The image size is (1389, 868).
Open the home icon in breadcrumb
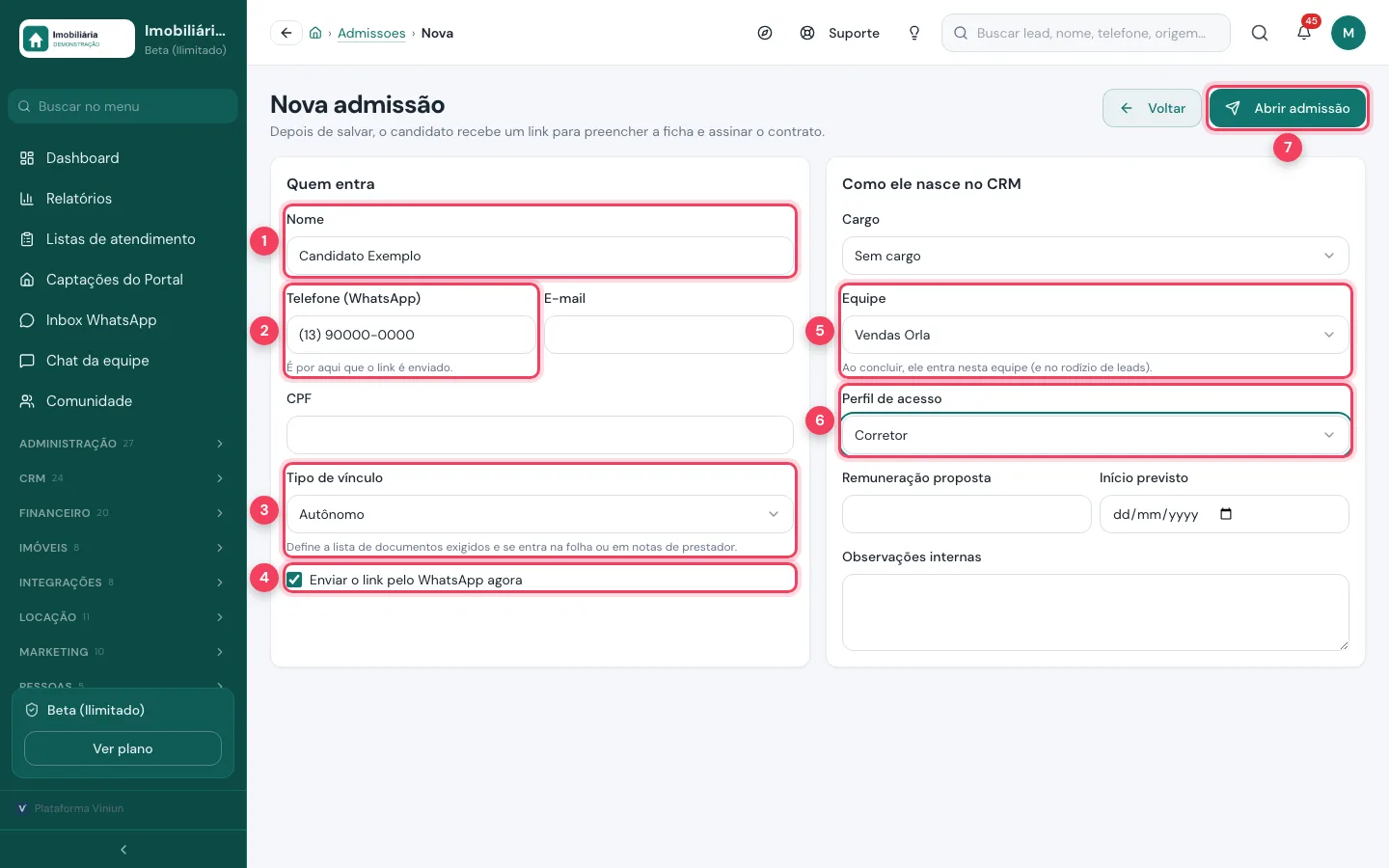[x=315, y=33]
